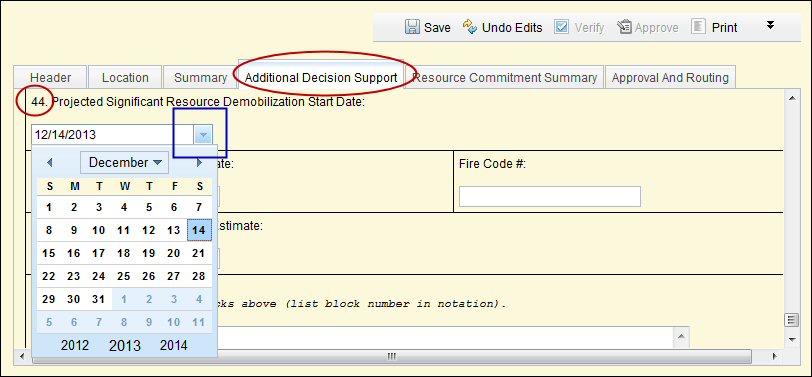Toggle the date picker dropdown arrow
812x377 pixels.
click(x=203, y=135)
